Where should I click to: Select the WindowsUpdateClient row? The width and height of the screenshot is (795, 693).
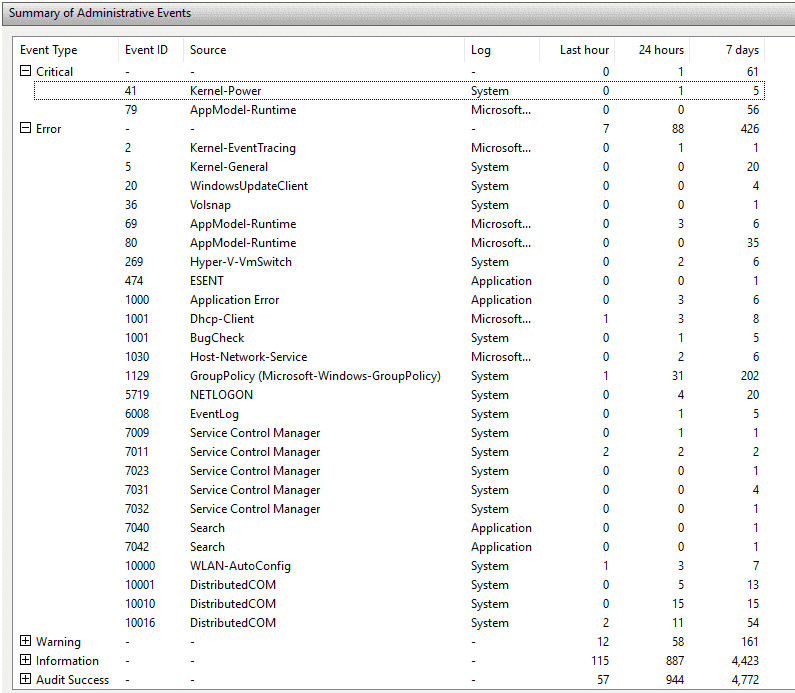pyautogui.click(x=399, y=186)
